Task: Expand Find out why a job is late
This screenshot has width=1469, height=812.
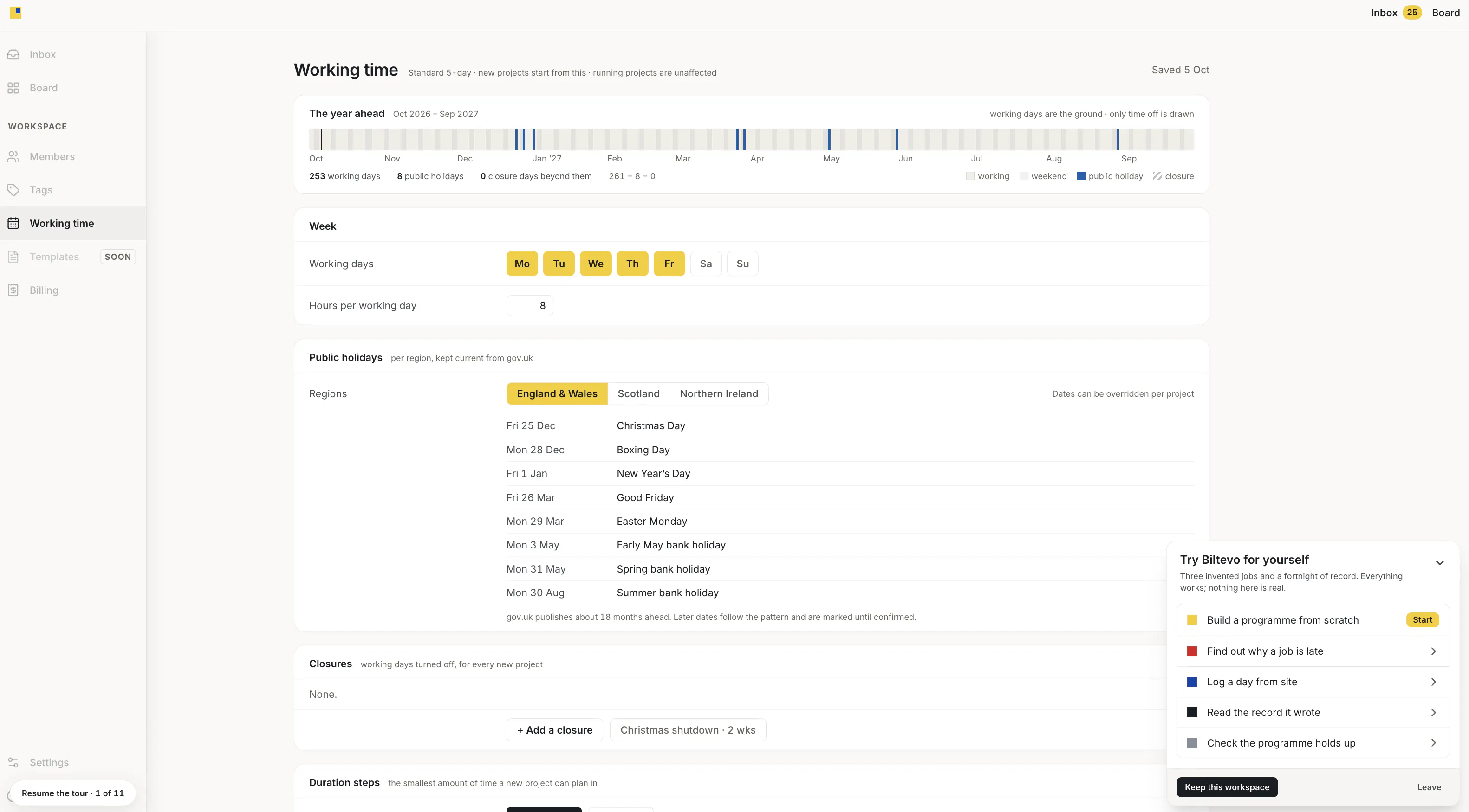Action: tap(1433, 651)
